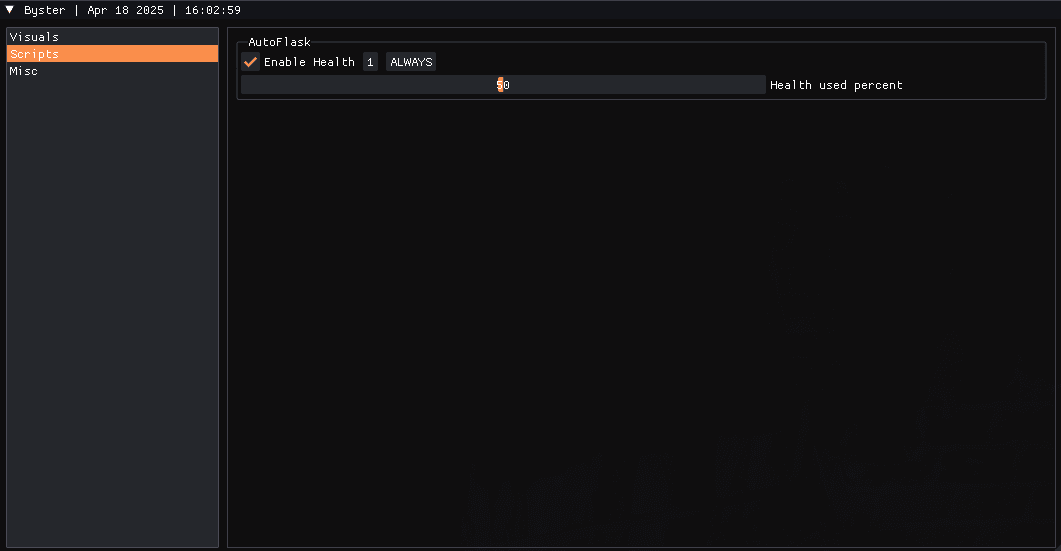Click the flask hotkey button labeled 1
Screen dimensions: 1061x551
[x=370, y=62]
